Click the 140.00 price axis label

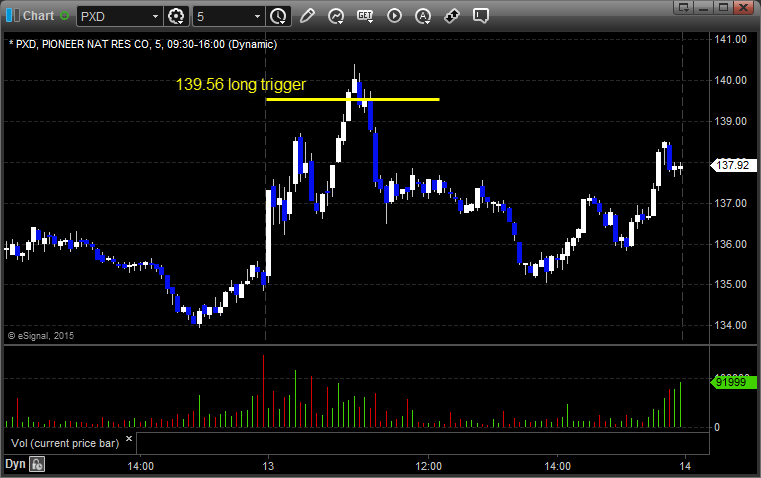(x=730, y=80)
